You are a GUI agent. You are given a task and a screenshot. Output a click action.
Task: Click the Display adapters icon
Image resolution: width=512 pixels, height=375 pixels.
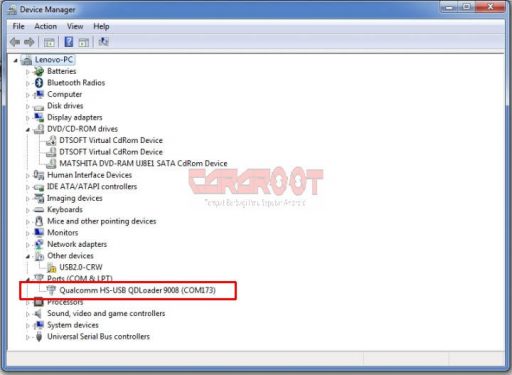coord(39,117)
